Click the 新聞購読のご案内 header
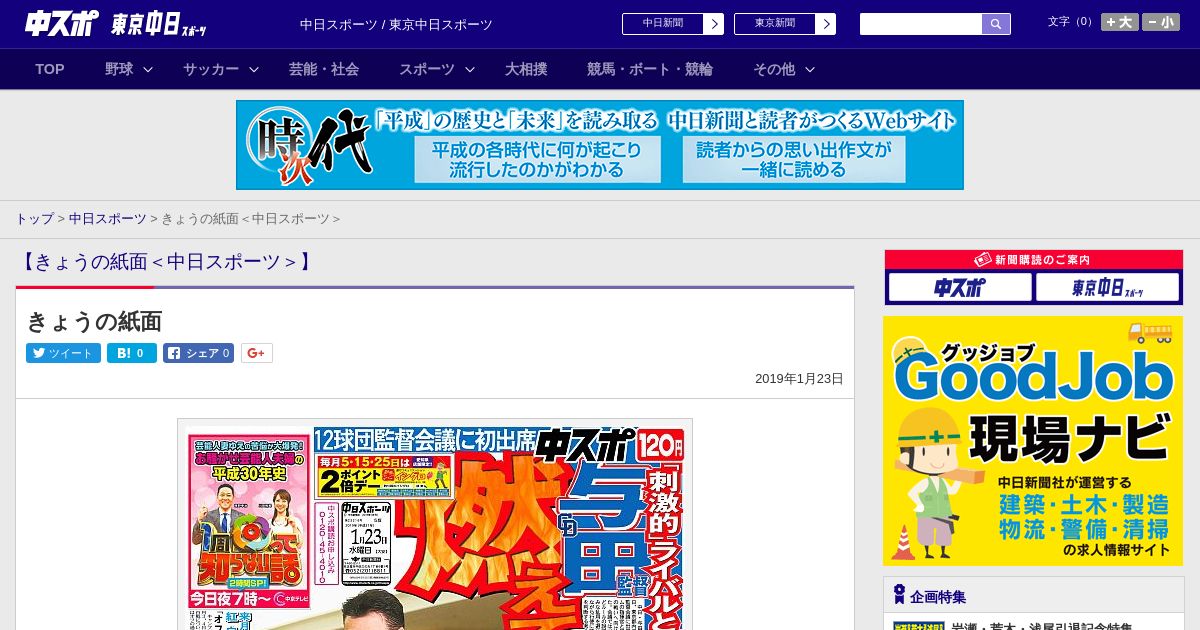 tap(1033, 259)
